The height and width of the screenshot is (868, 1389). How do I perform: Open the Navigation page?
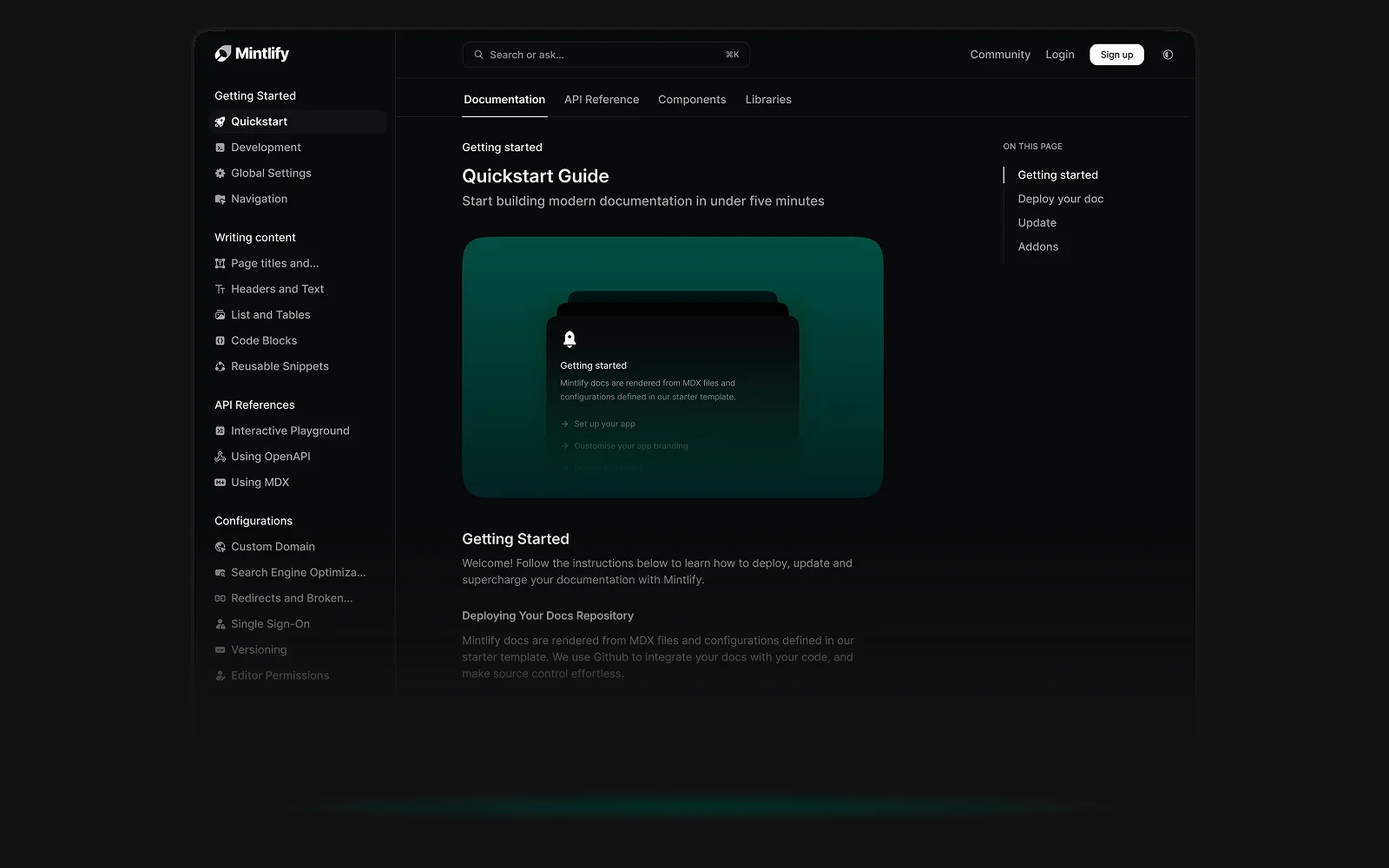[259, 199]
